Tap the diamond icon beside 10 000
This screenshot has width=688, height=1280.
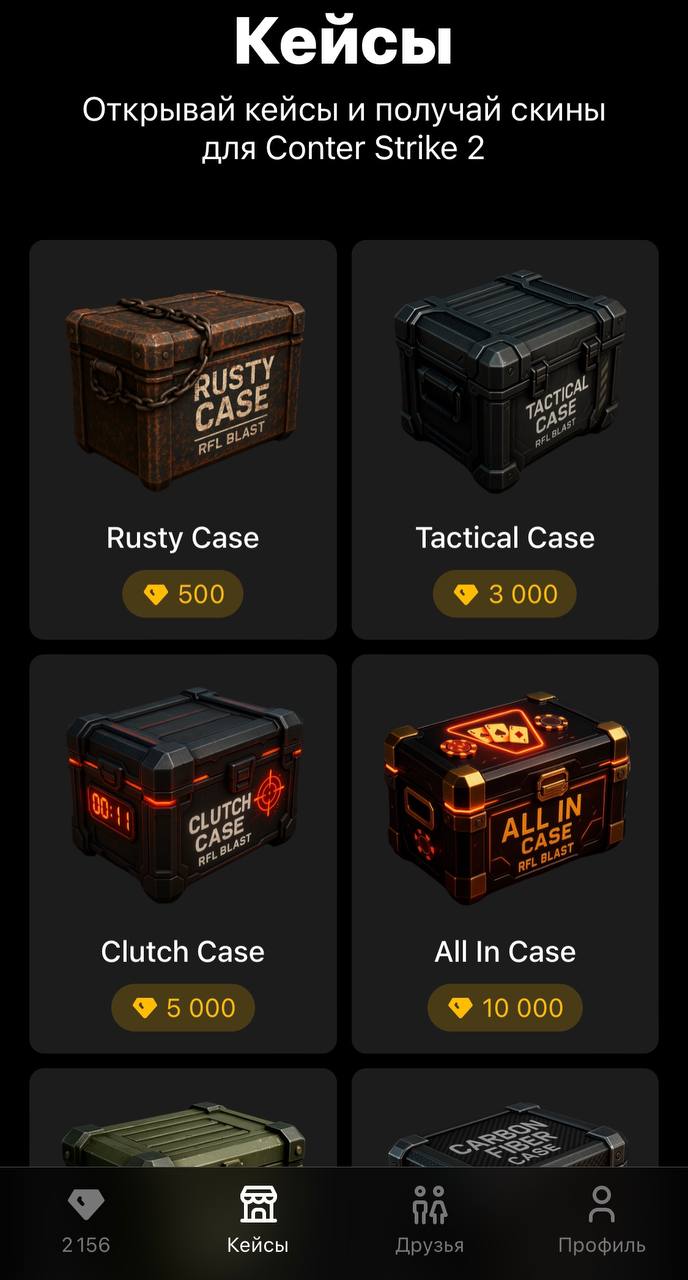460,1008
